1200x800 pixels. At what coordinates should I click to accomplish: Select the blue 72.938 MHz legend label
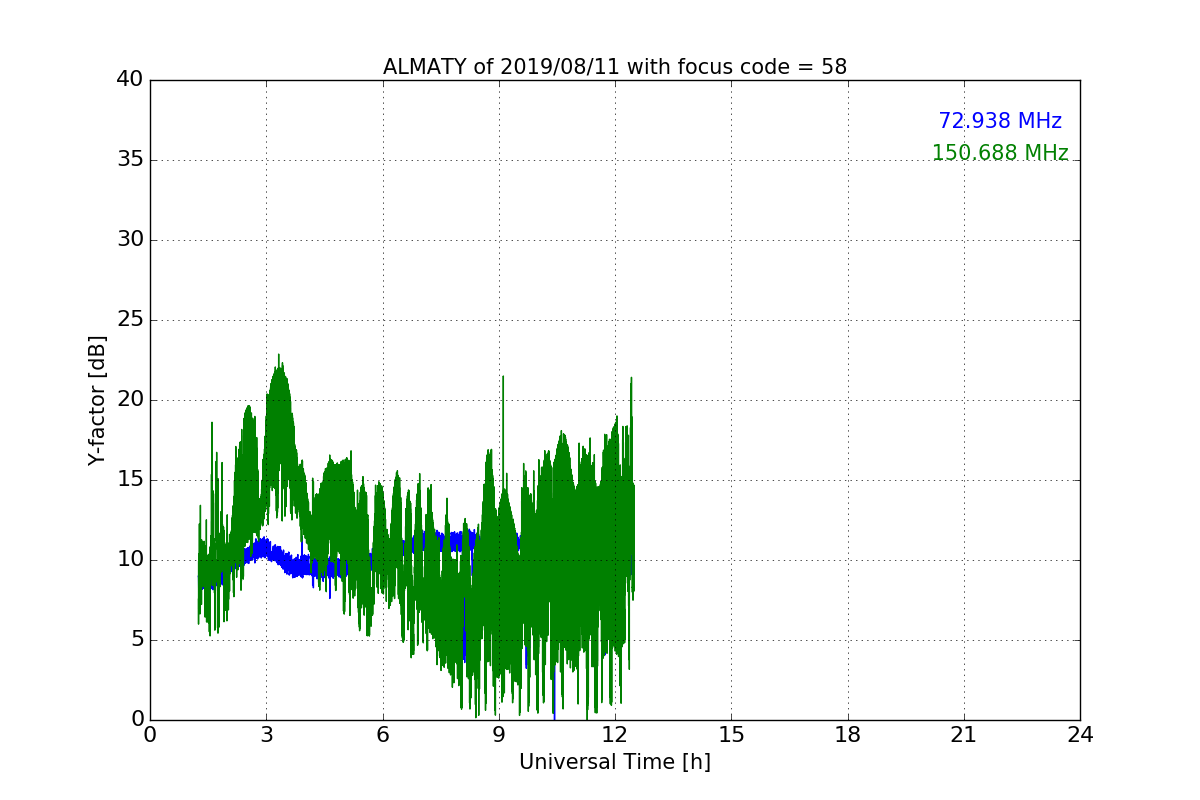pos(1000,121)
